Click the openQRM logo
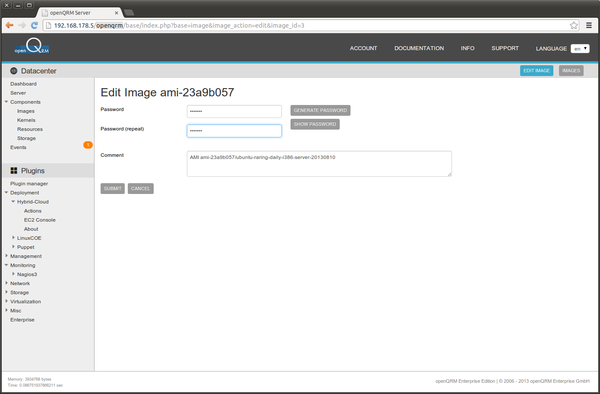 (32, 47)
